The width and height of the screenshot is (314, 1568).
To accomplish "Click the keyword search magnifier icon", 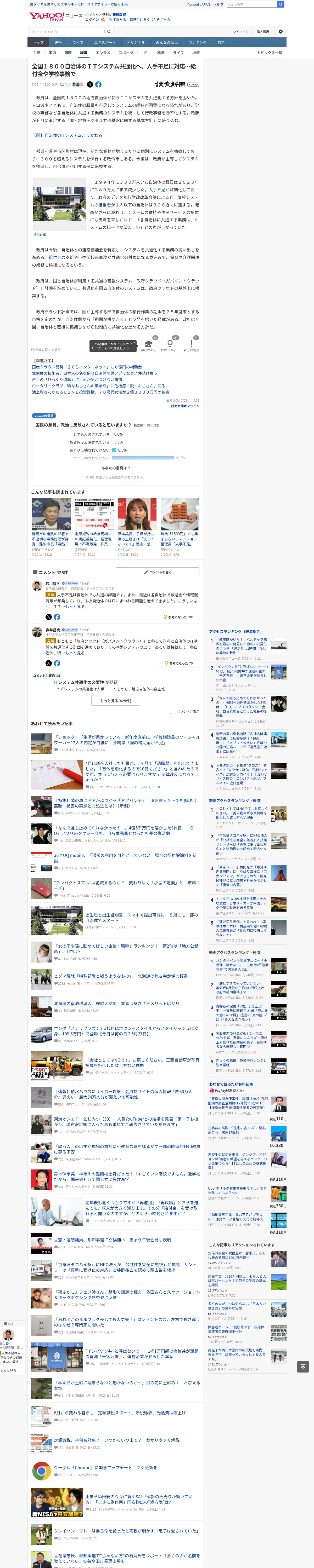I will coord(109,32).
